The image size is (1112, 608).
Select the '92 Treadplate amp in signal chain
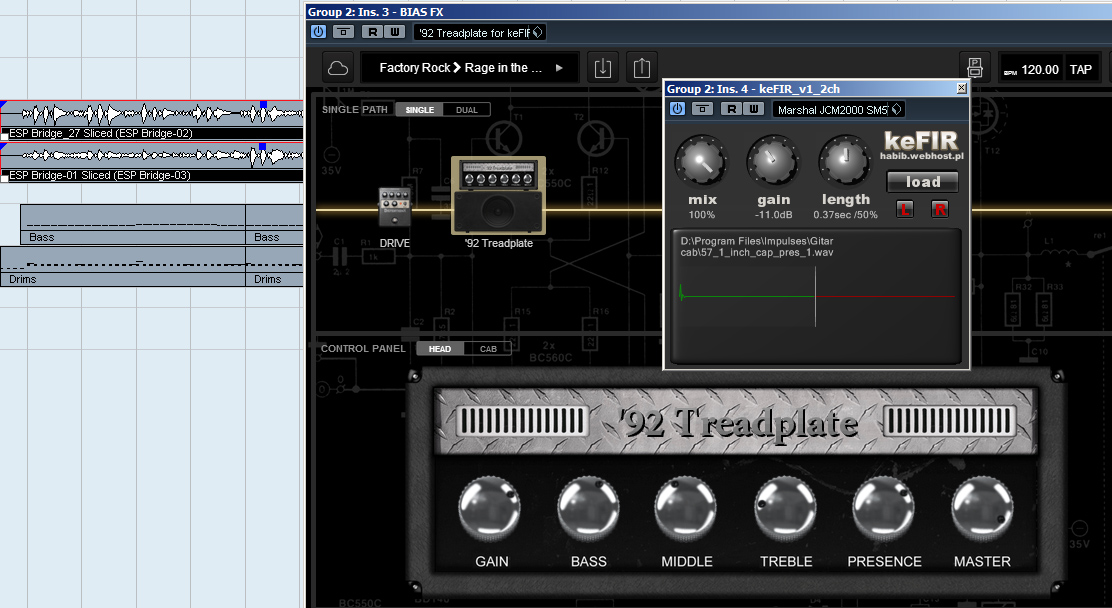click(499, 195)
